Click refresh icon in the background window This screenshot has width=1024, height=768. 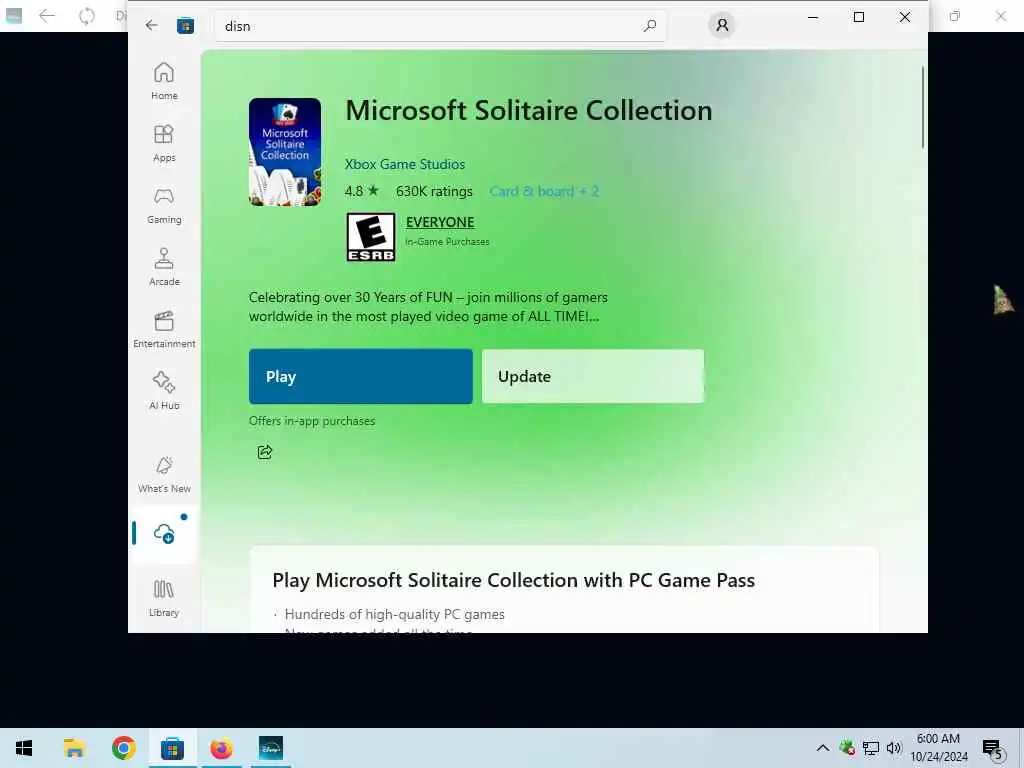[86, 16]
